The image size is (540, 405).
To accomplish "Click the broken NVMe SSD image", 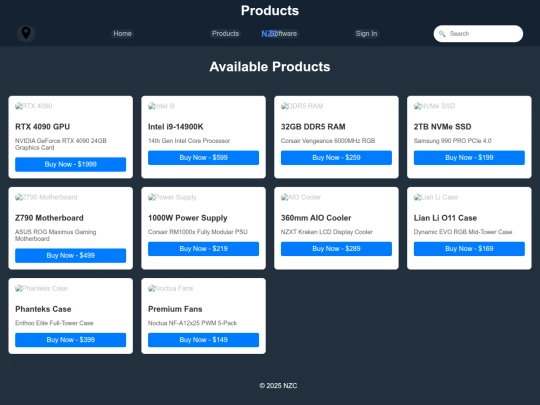I will coord(434,106).
